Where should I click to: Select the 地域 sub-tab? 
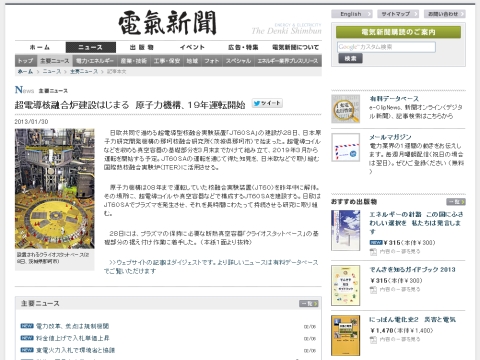tap(192, 61)
